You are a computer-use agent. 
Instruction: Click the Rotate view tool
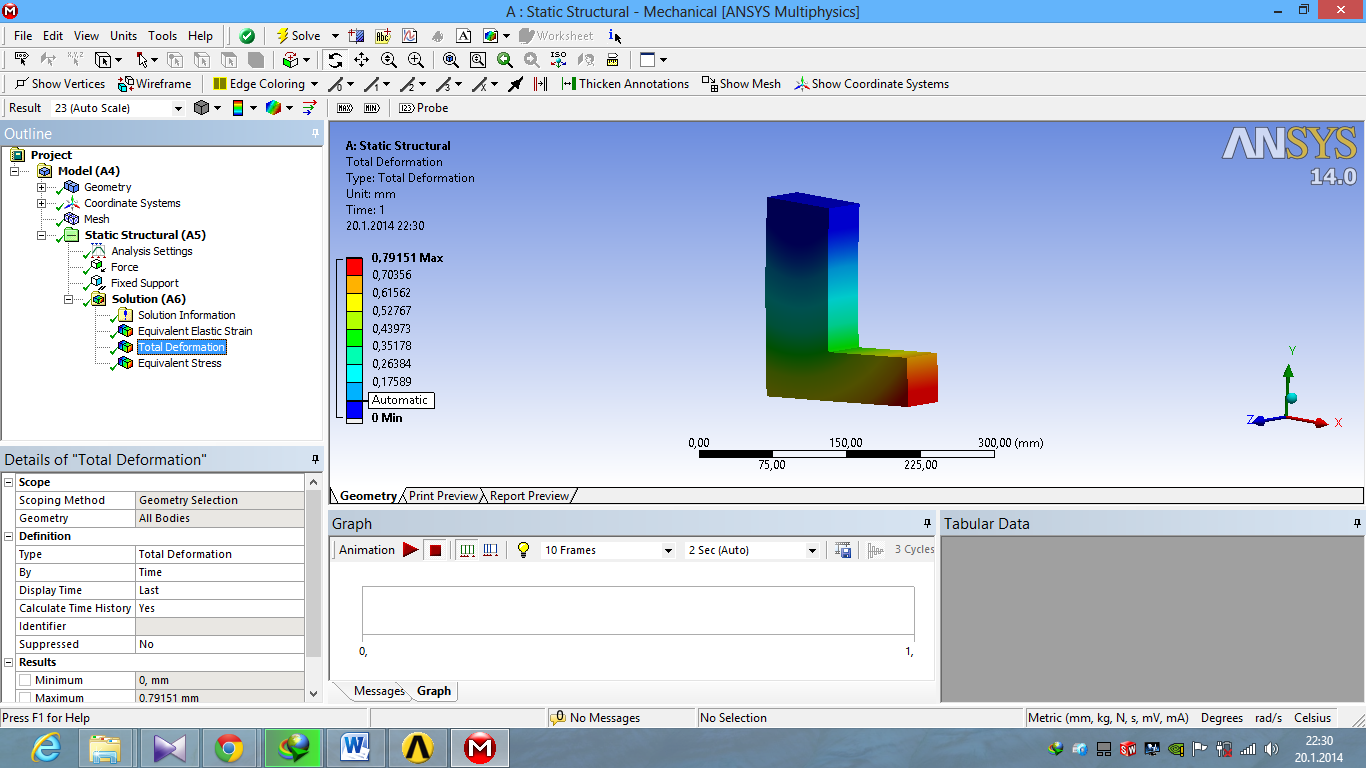(335, 60)
